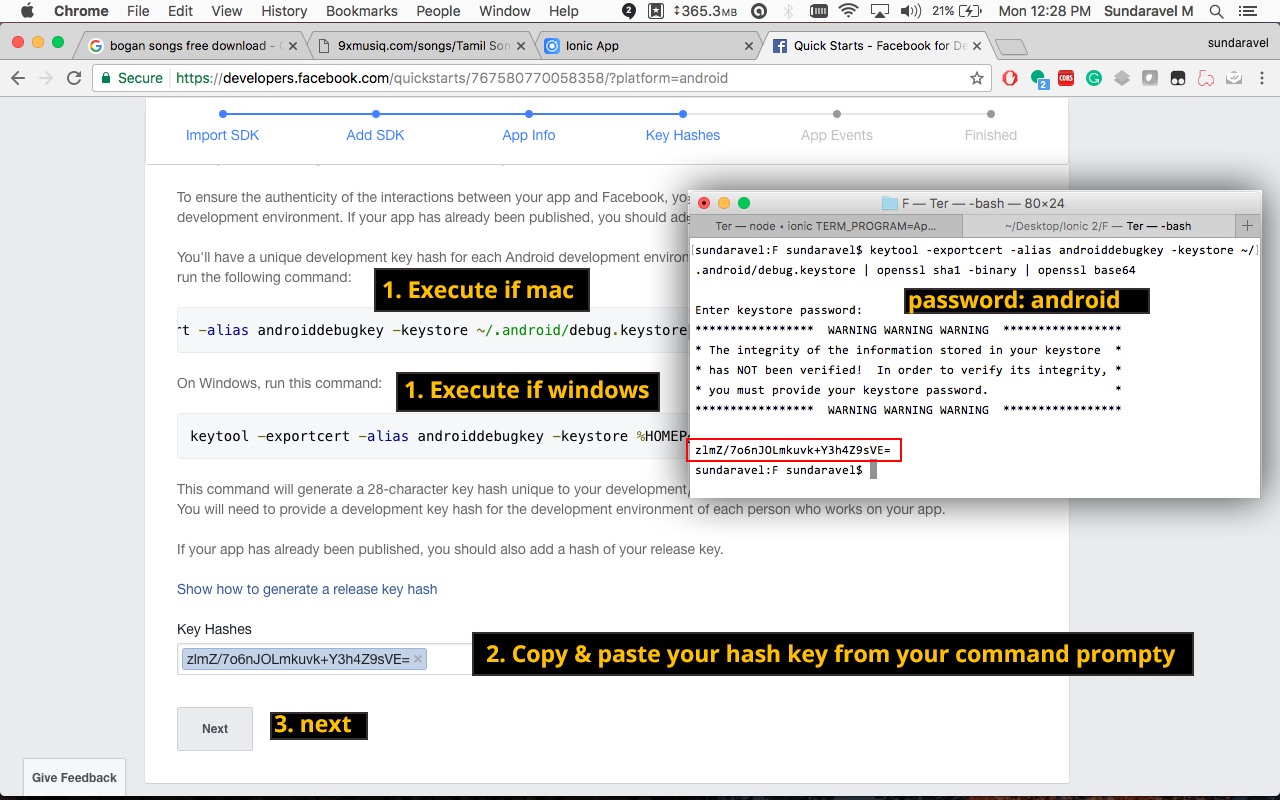Click Show how to generate release key hash
The height and width of the screenshot is (800, 1280).
point(307,589)
